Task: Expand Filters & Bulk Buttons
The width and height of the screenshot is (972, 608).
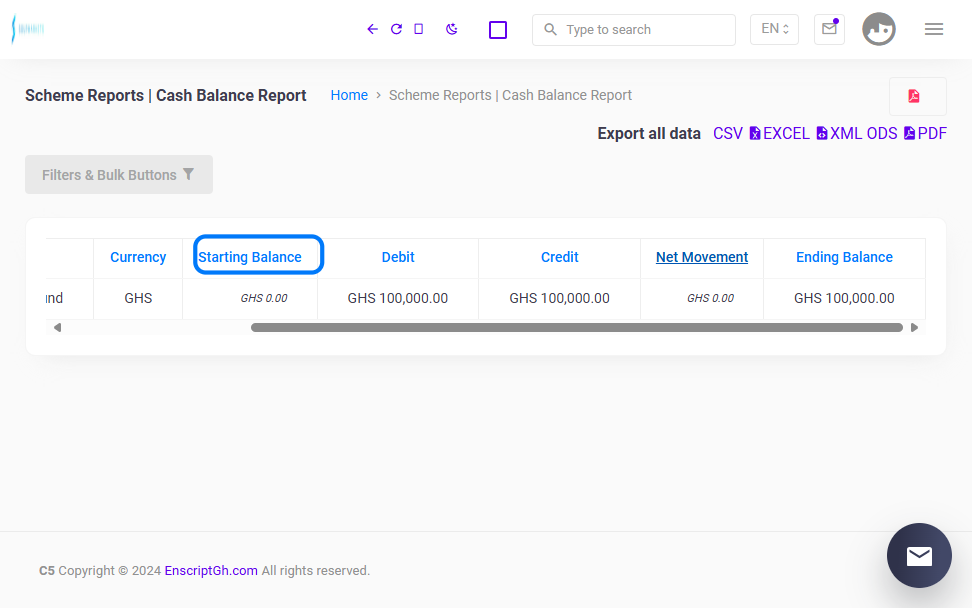Action: pyautogui.click(x=119, y=175)
